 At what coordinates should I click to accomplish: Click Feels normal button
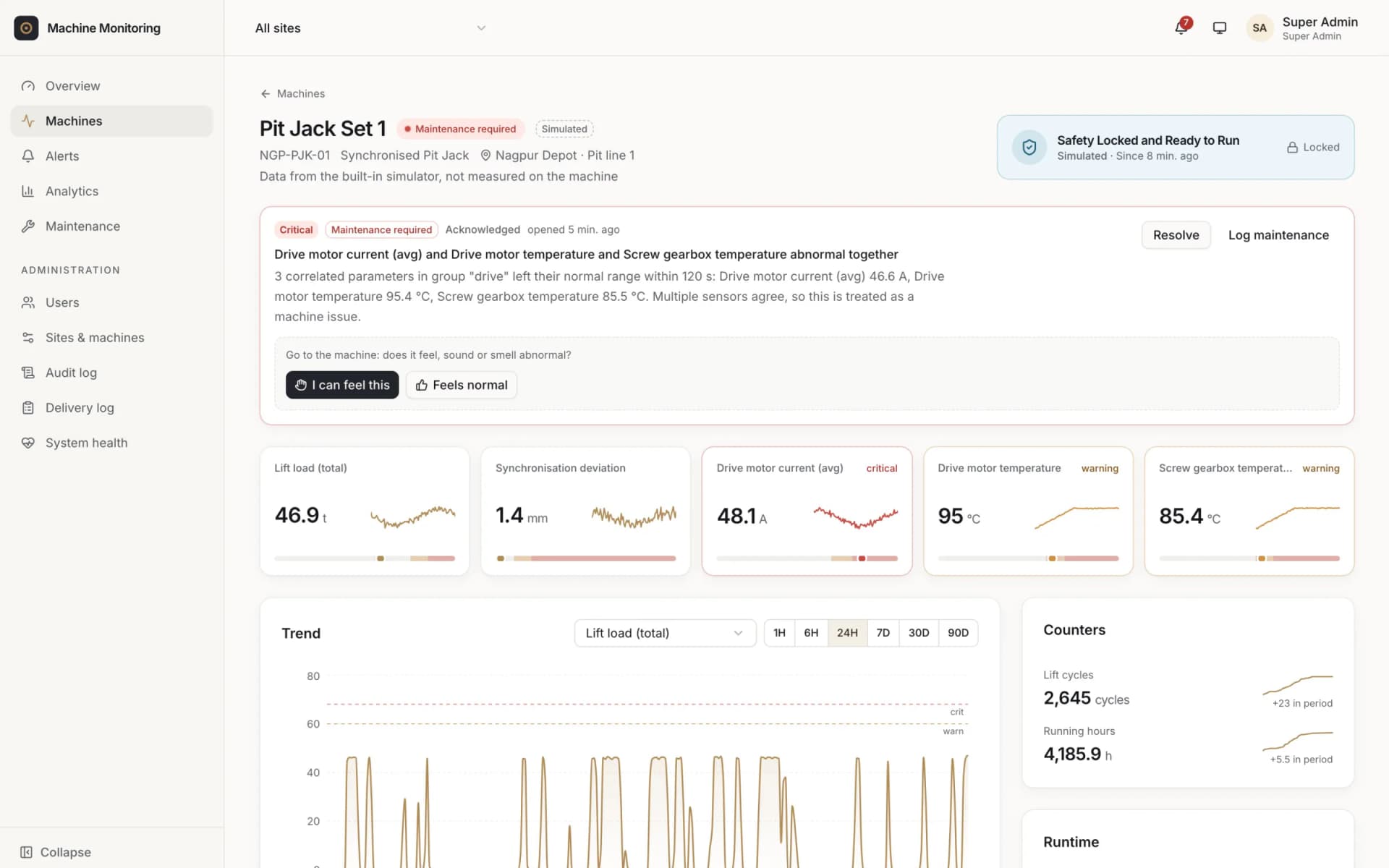462,385
